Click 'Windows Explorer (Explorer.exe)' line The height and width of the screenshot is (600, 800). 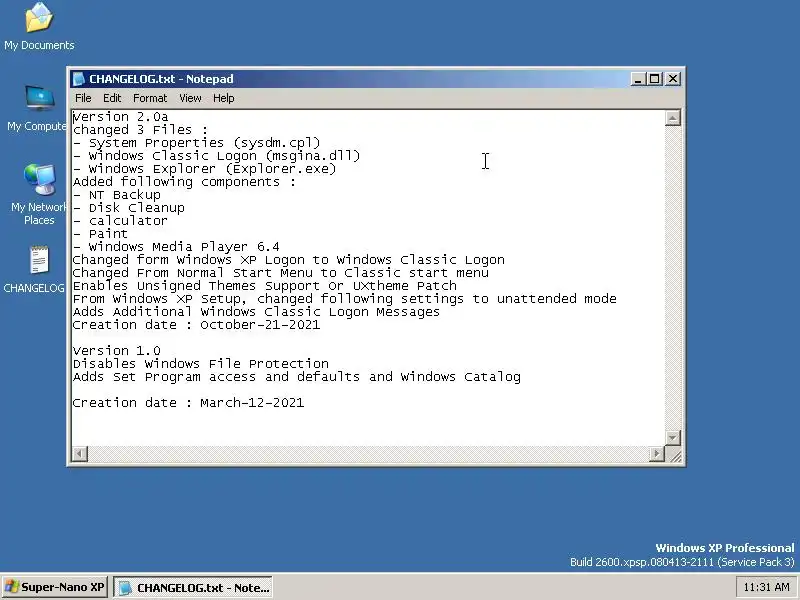click(x=205, y=169)
